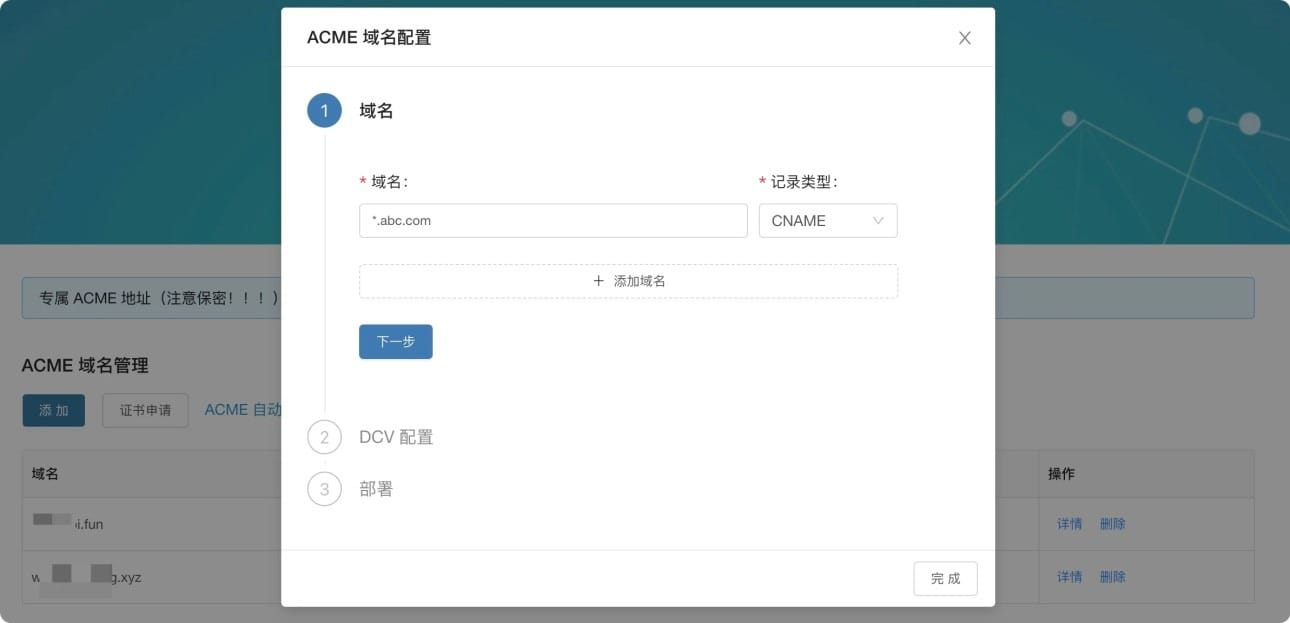Click the step 1 circle icon
Screen dimensions: 1290x623
click(x=324, y=111)
